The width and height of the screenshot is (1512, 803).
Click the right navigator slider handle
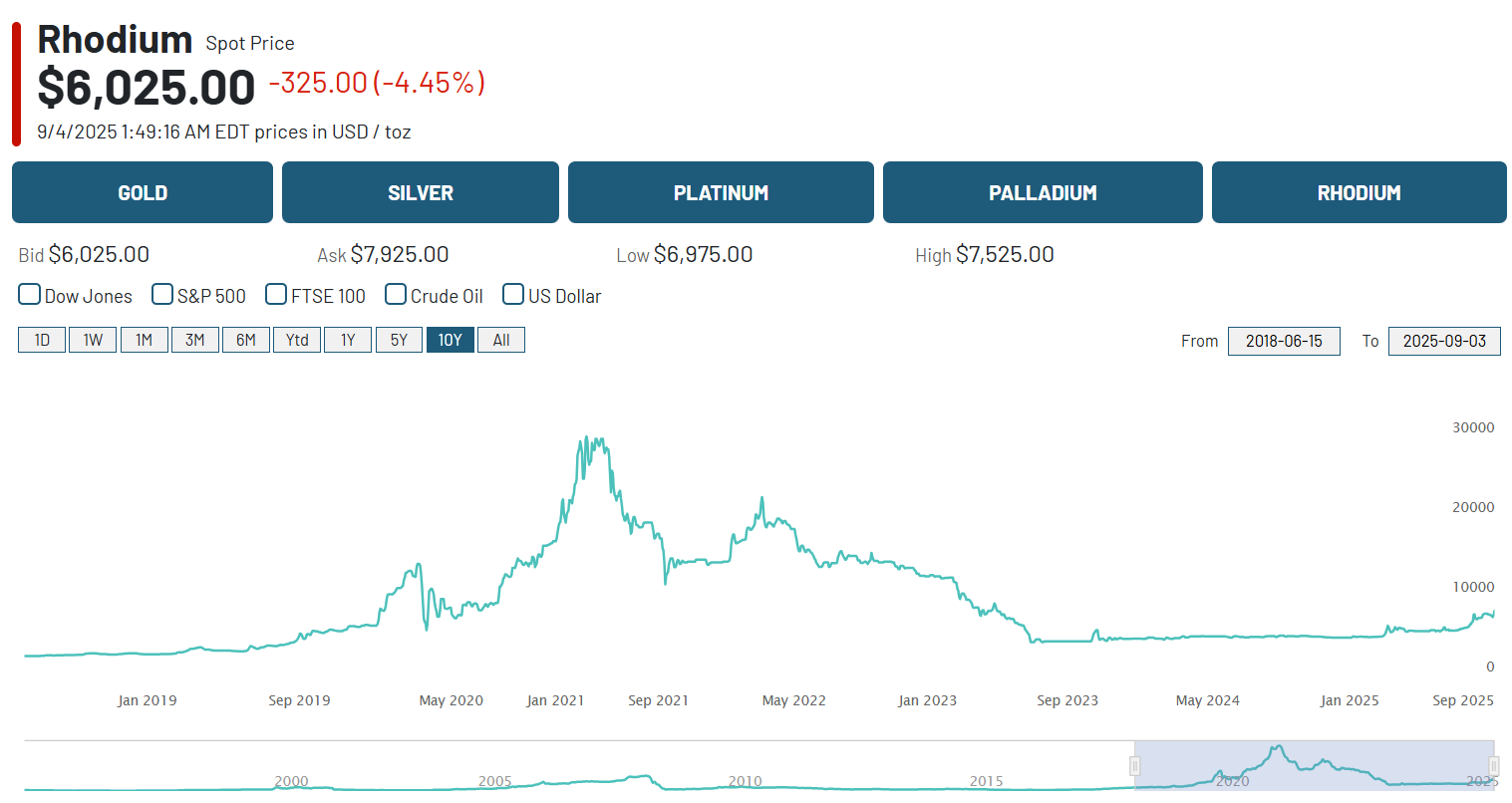click(1494, 765)
